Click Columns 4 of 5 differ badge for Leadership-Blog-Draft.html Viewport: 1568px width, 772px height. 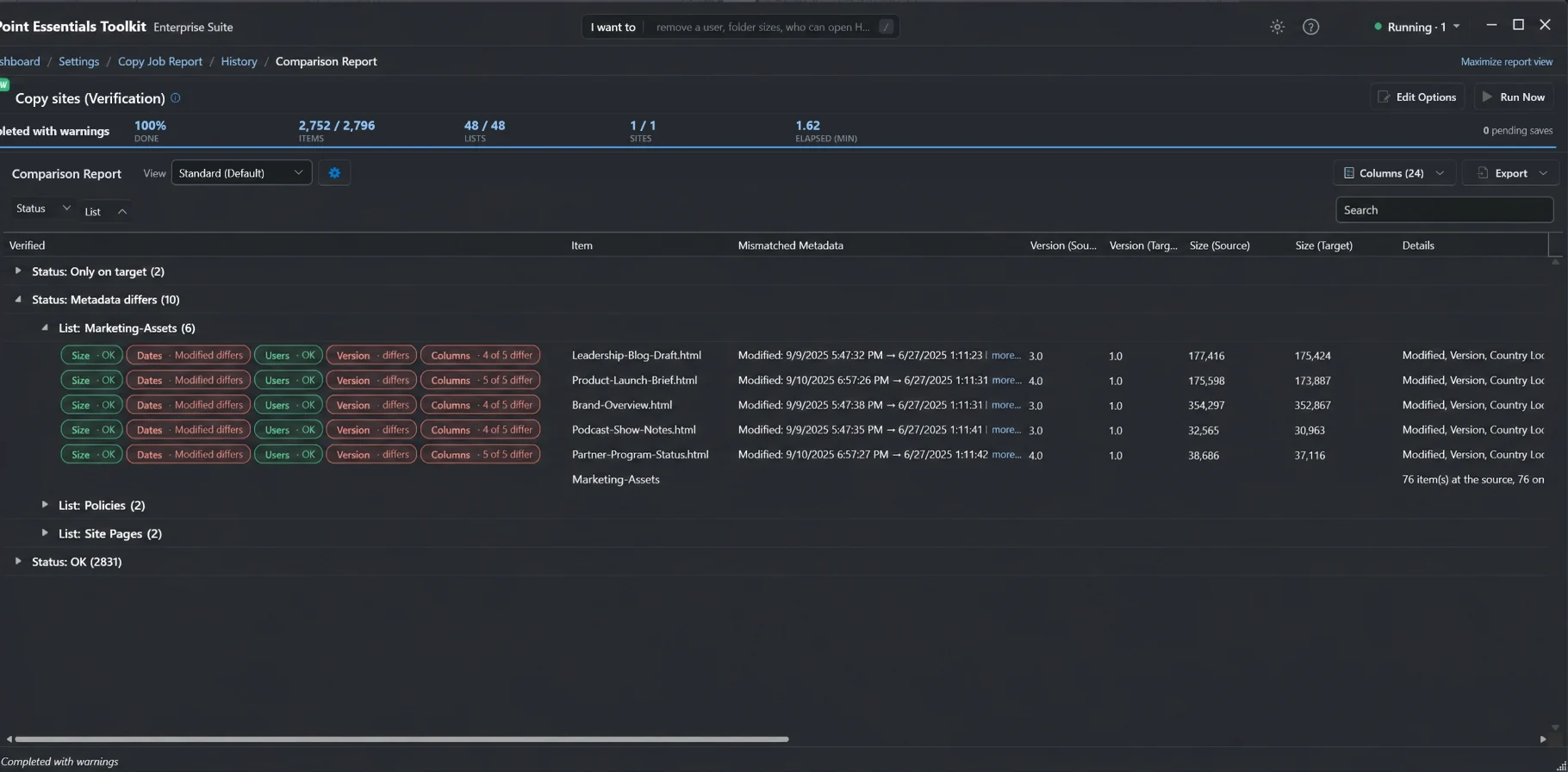click(x=480, y=355)
